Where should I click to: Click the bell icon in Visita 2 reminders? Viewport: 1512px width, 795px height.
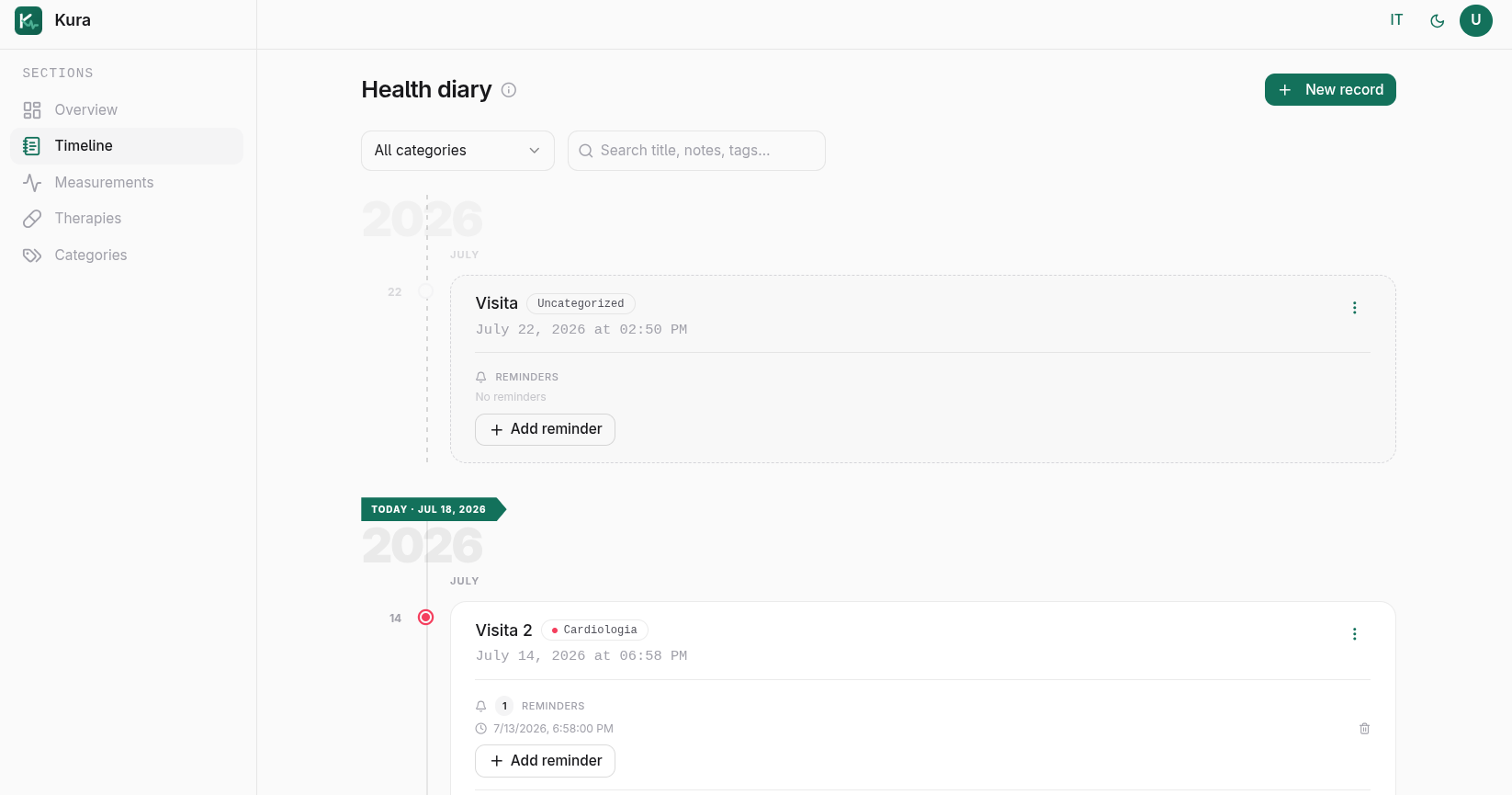tap(480, 706)
